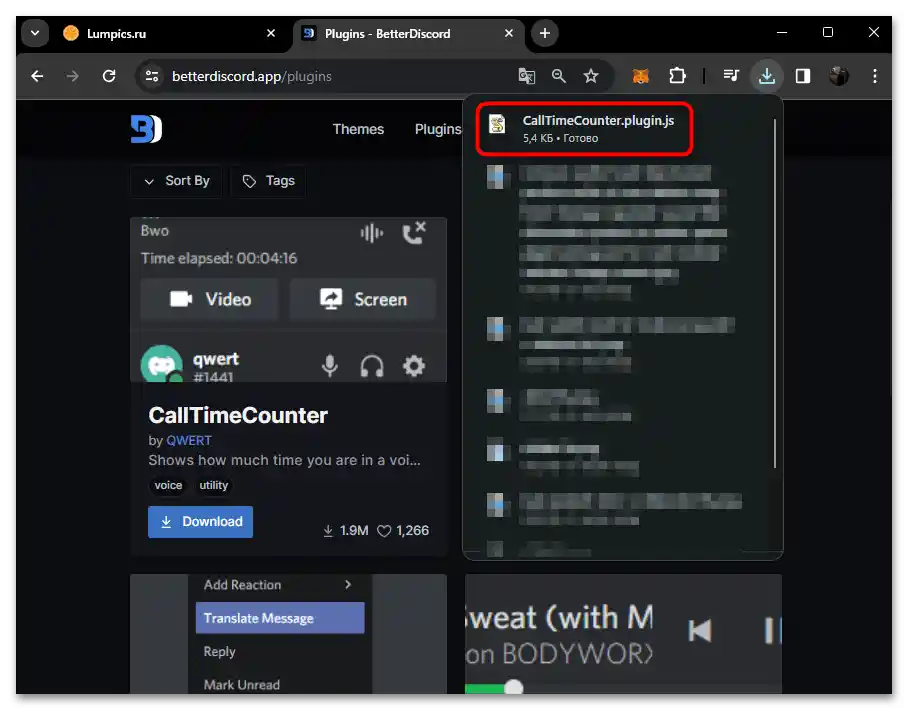Click the headphones icon in preview

(x=372, y=366)
